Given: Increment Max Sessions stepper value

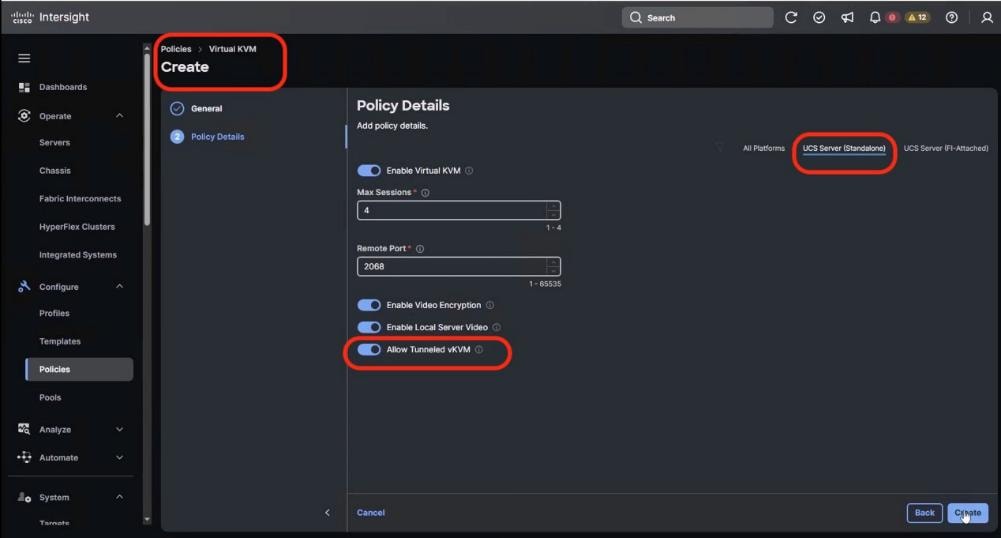Looking at the screenshot, I should tap(553, 205).
